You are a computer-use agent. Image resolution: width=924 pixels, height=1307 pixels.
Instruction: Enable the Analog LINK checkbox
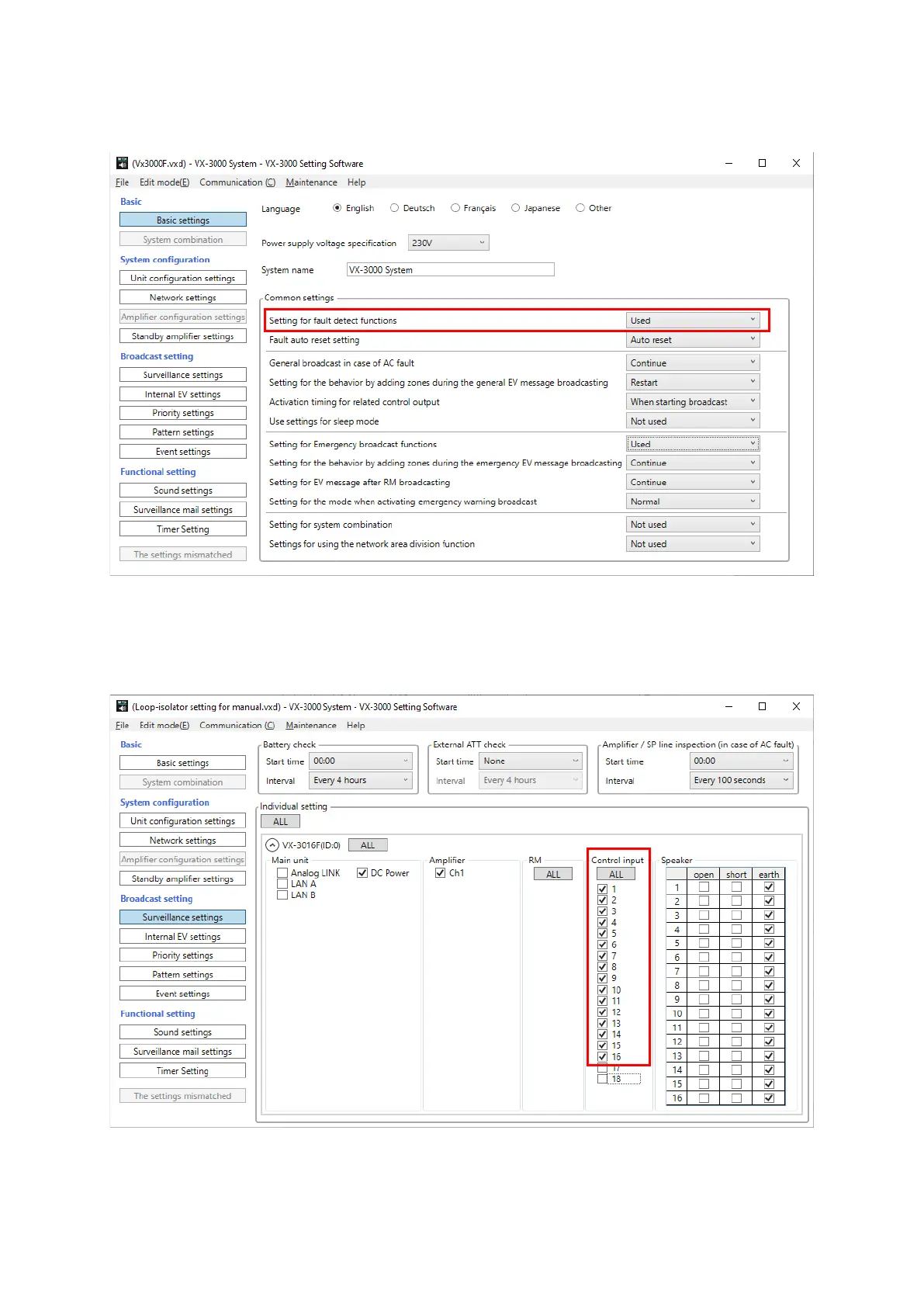pos(283,873)
